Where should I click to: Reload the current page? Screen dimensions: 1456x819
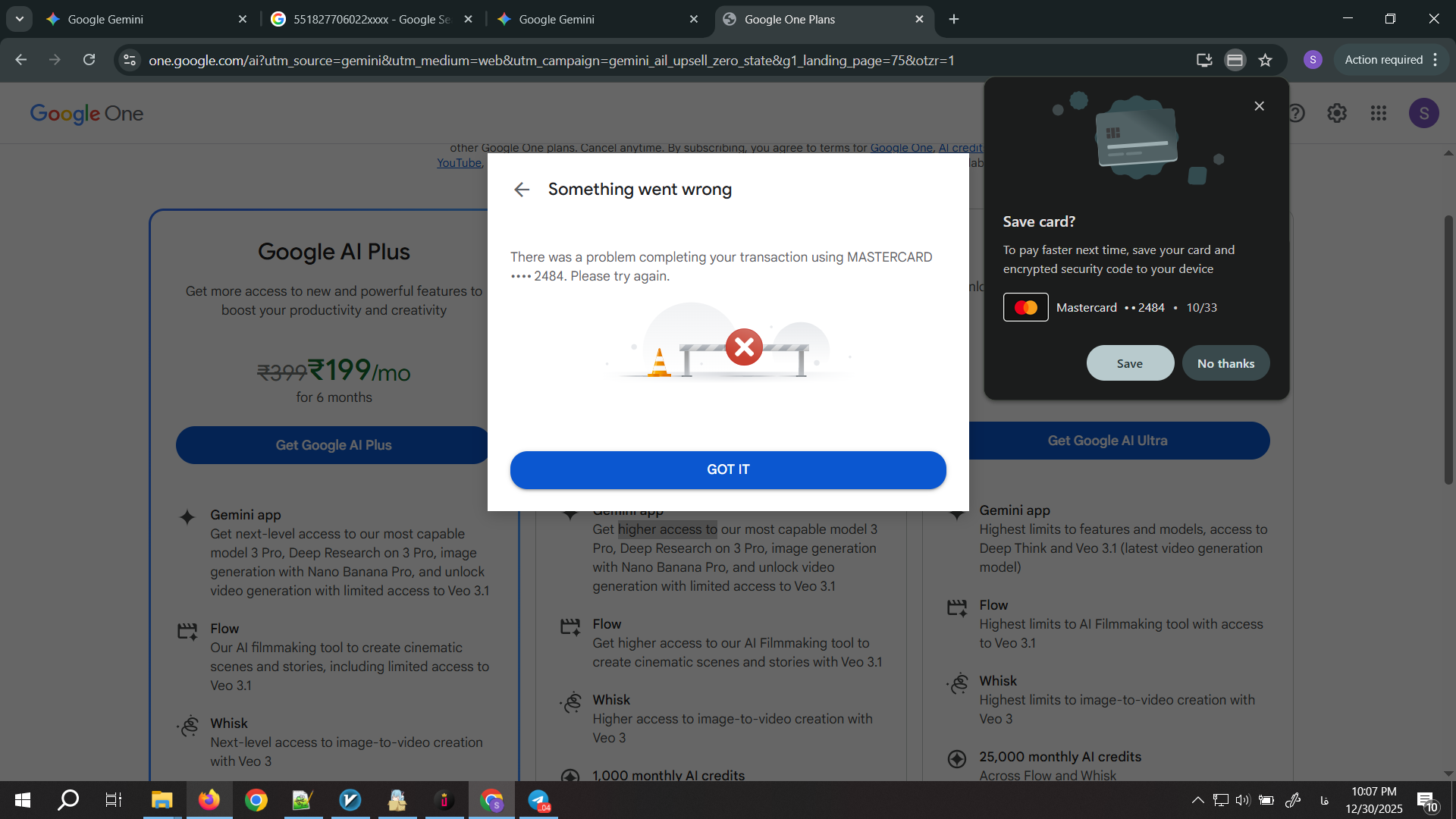89,60
